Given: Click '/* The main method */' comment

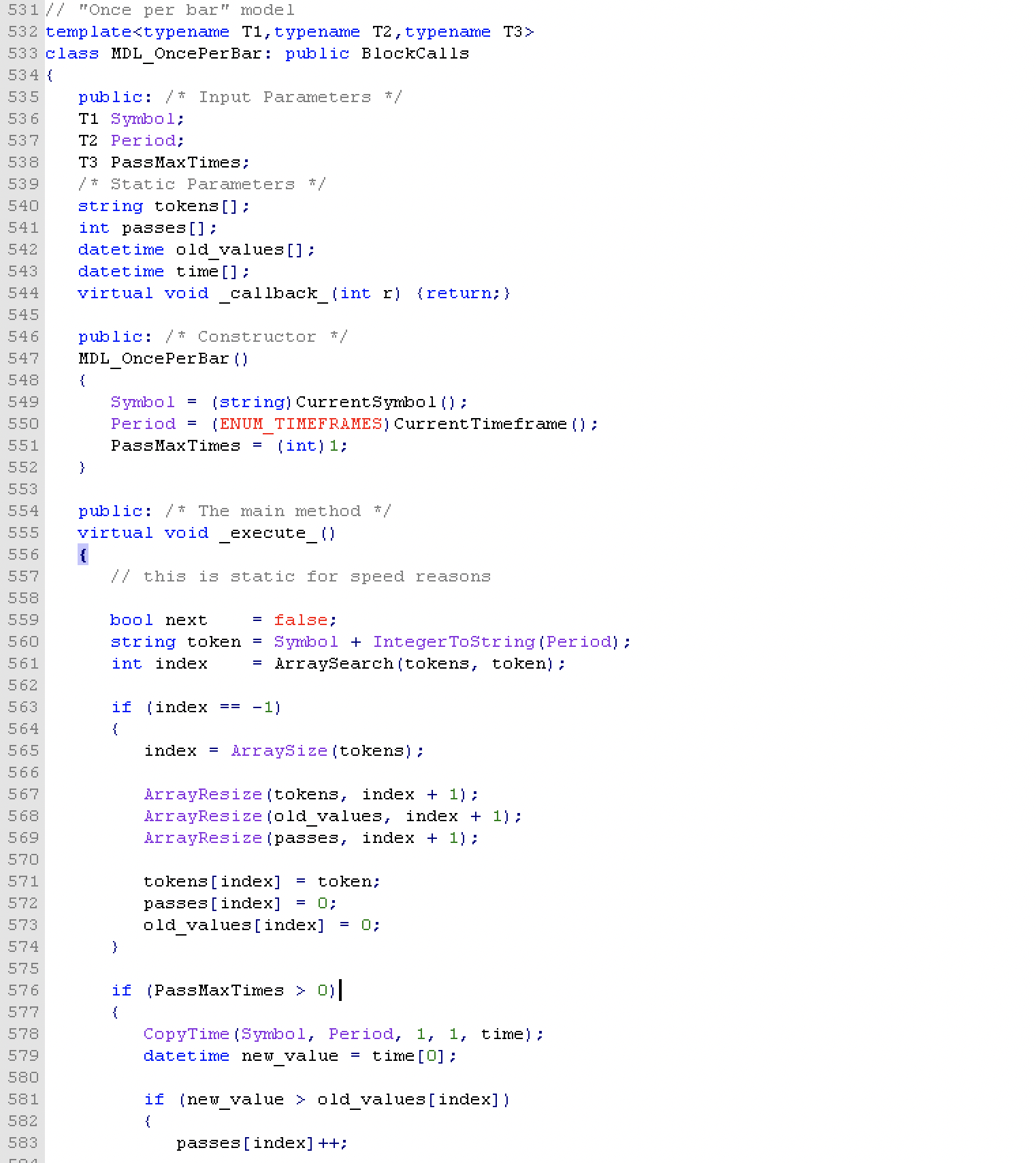Looking at the screenshot, I should pos(278,511).
